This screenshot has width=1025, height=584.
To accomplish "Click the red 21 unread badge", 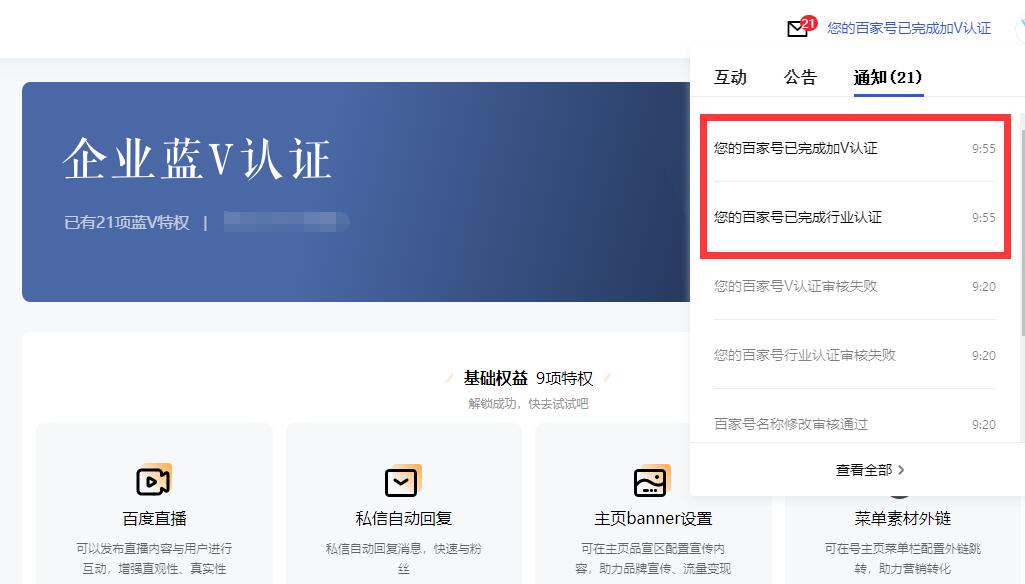I will (x=809, y=22).
